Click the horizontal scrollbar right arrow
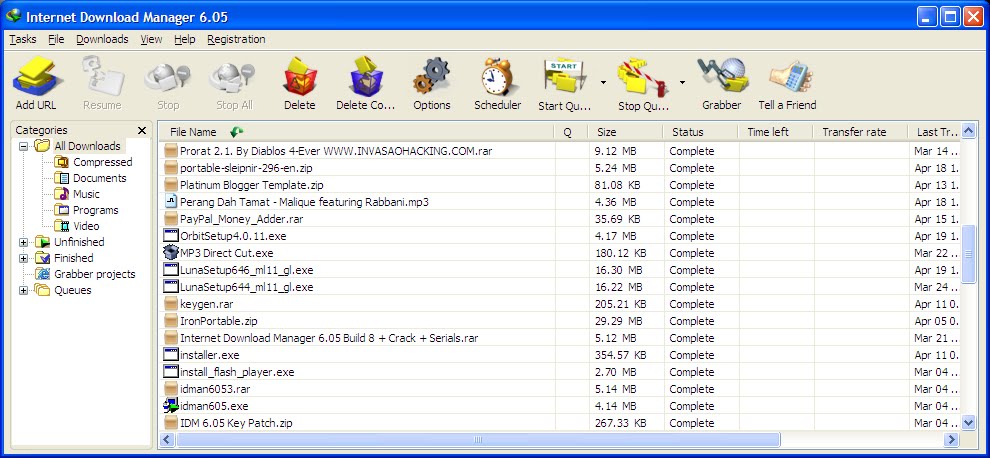This screenshot has width=990, height=458. 951,439
